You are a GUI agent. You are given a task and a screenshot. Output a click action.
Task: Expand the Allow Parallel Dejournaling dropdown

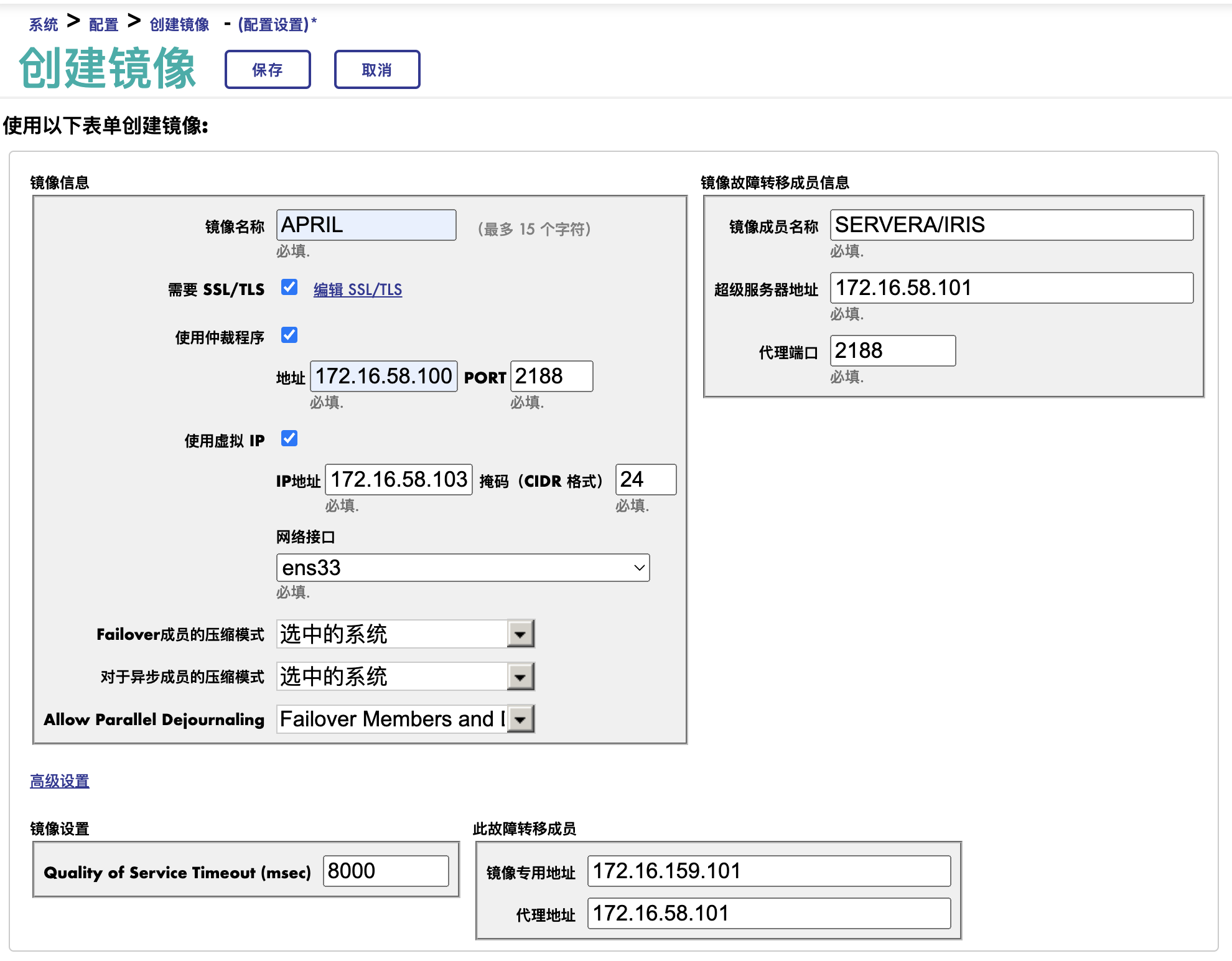tap(521, 720)
